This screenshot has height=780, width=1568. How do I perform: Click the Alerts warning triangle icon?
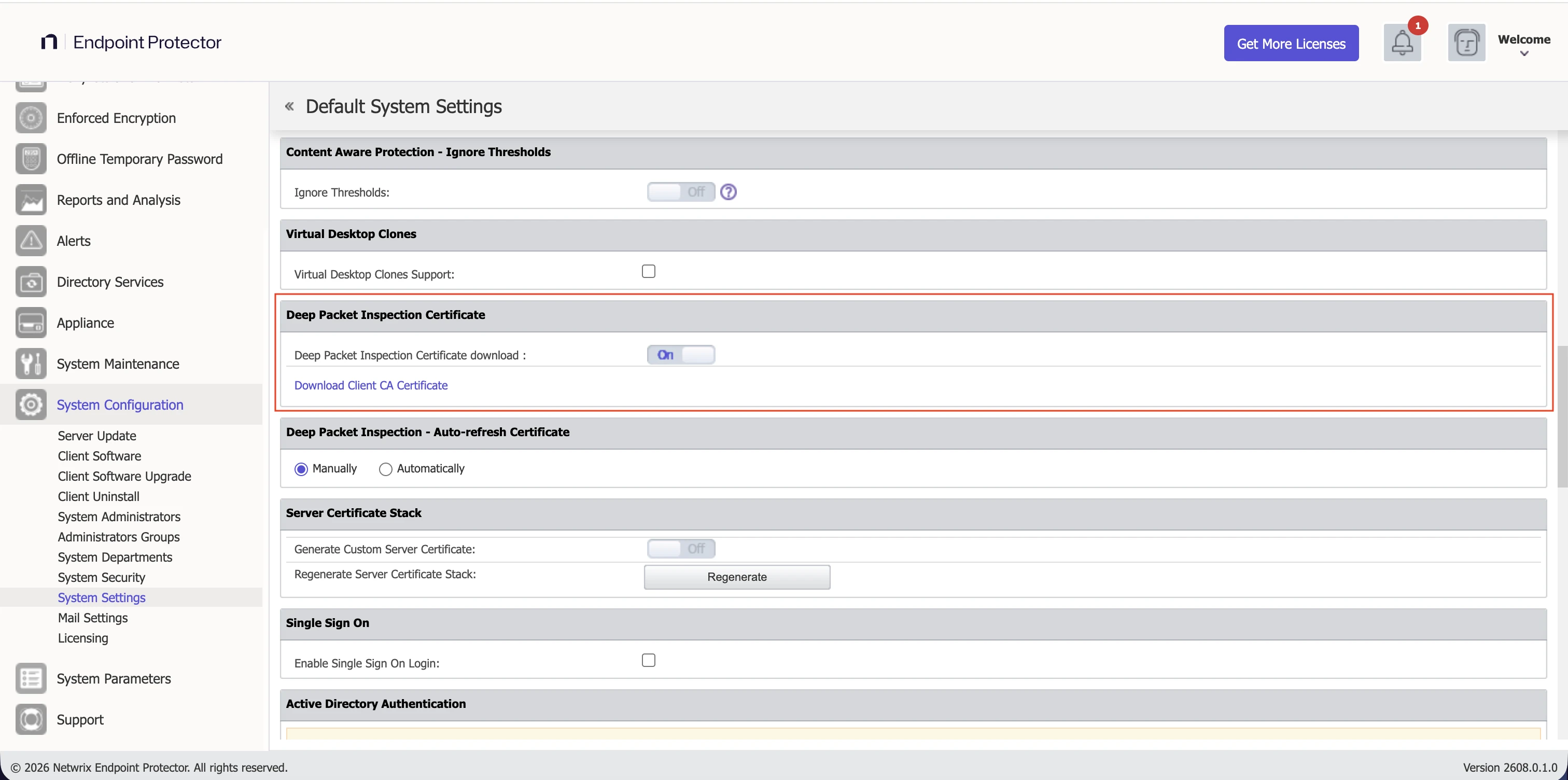click(31, 241)
